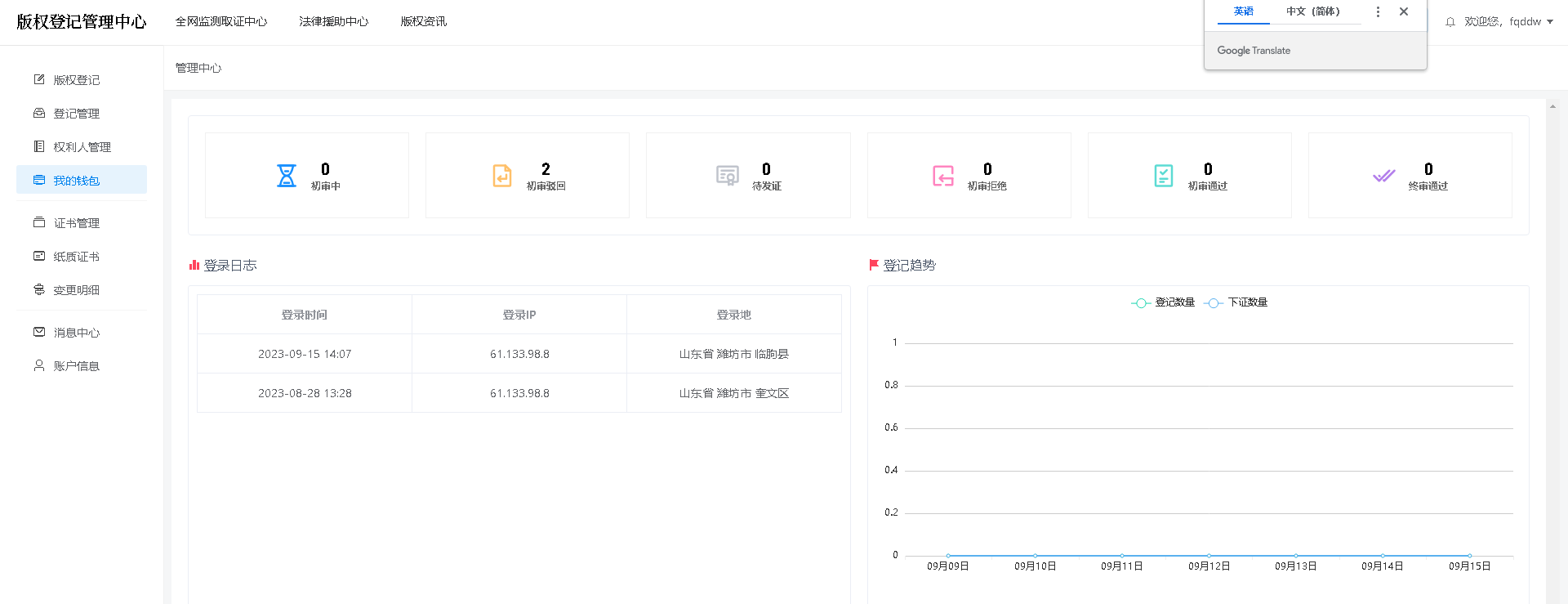Click the 登记管理 sidebar icon
This screenshot has width=1568, height=604.
39,113
